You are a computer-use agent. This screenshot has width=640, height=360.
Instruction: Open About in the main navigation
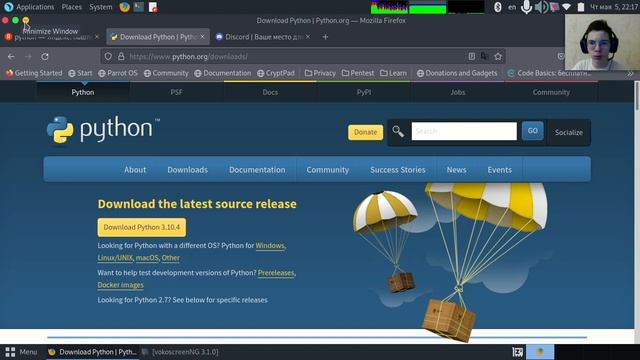click(135, 169)
